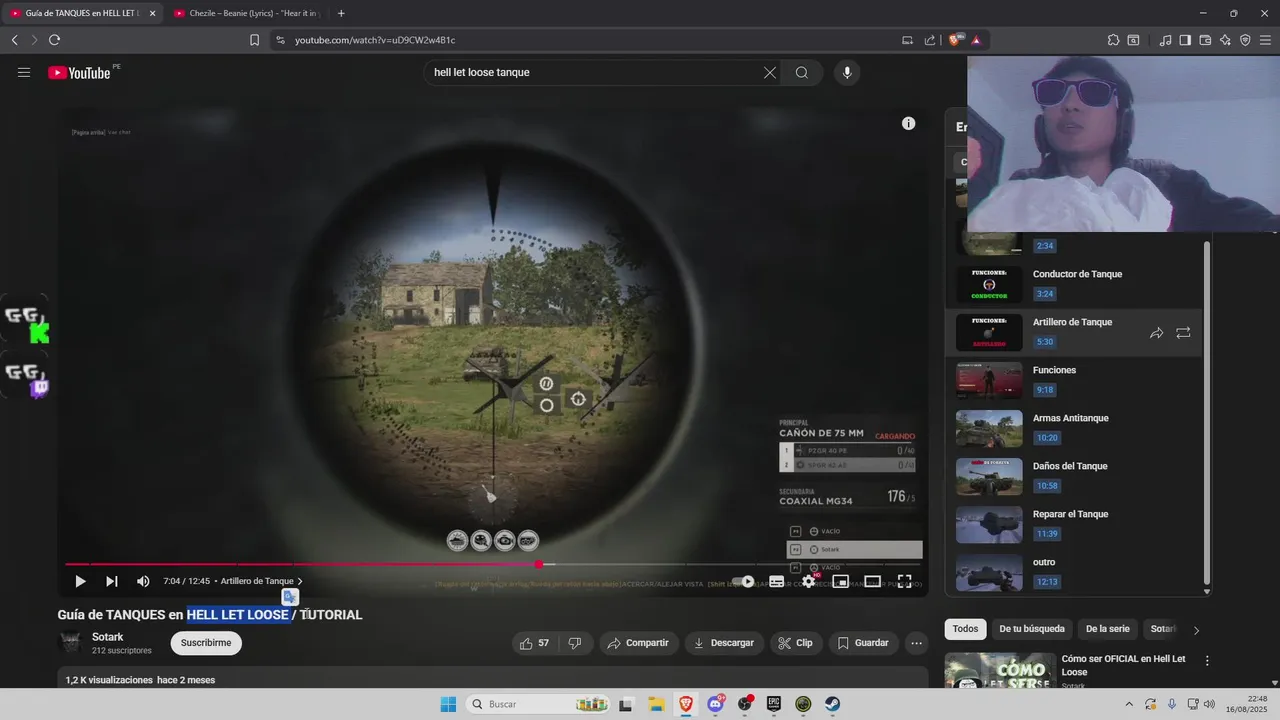
Task: Open the Compartir share dialog
Action: pyautogui.click(x=639, y=643)
